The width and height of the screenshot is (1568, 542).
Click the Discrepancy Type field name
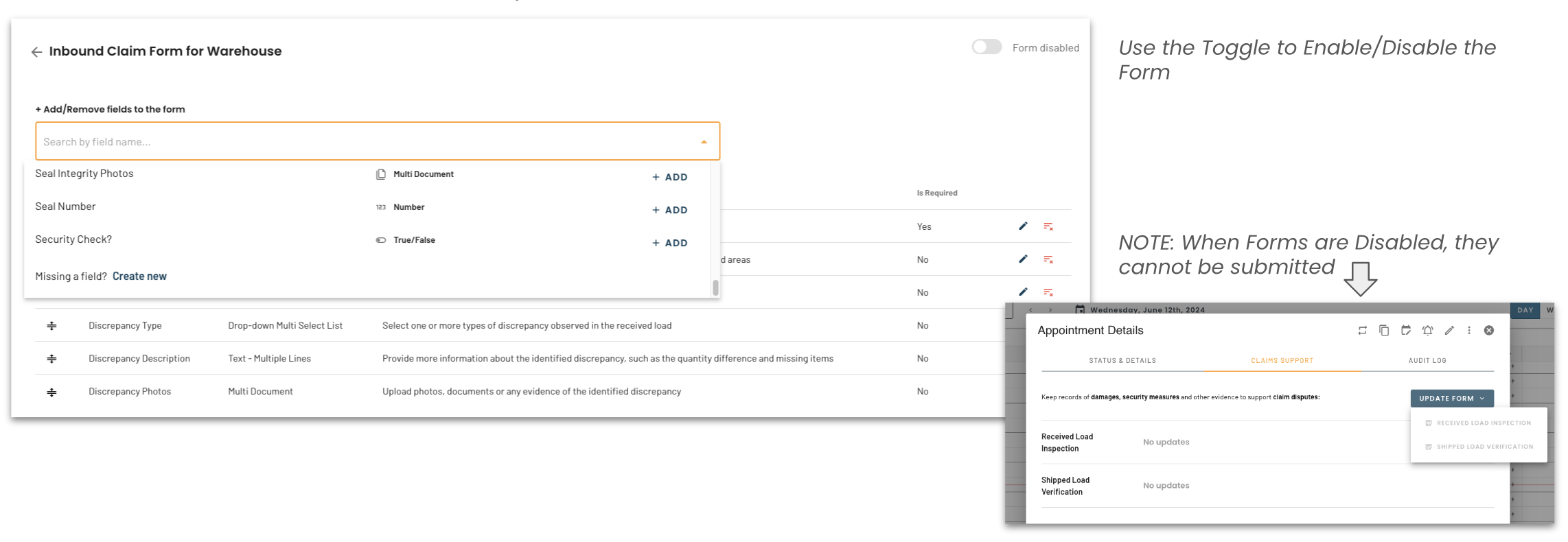[125, 325]
